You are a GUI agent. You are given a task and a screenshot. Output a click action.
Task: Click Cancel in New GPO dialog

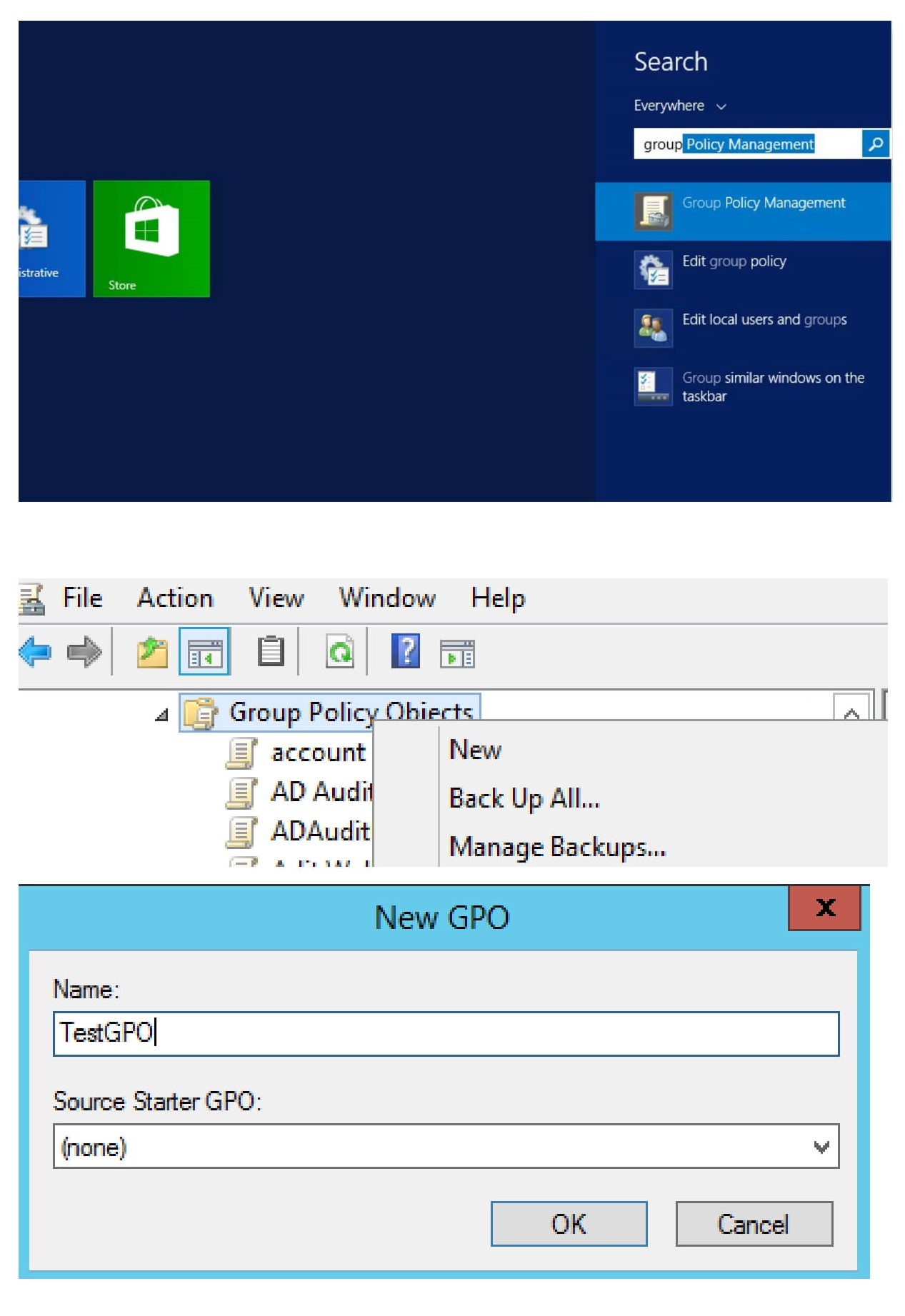754,1224
